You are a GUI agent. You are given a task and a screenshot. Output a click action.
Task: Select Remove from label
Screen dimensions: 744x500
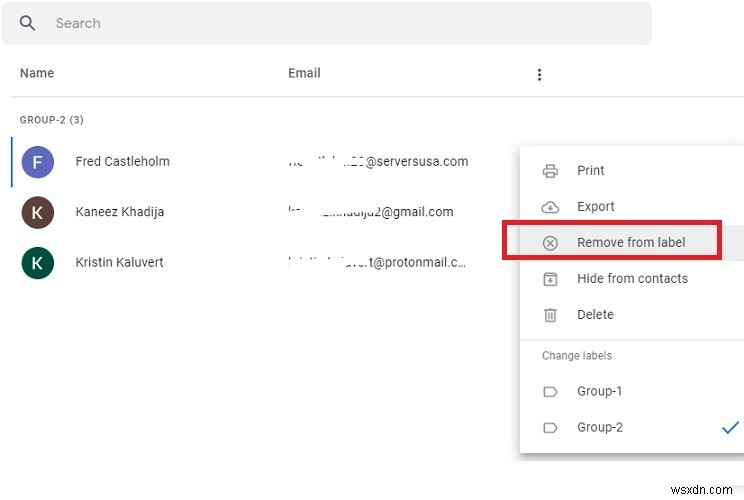tap(632, 242)
